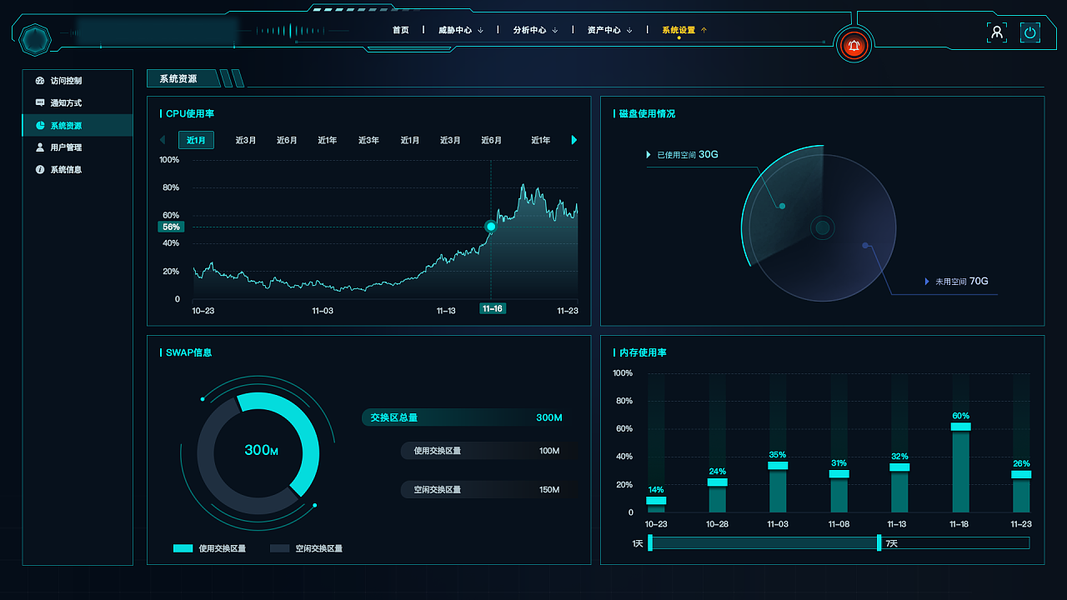The height and width of the screenshot is (600, 1067).
Task: Collapse the 系统设置 dropdown menu
Action: click(684, 30)
